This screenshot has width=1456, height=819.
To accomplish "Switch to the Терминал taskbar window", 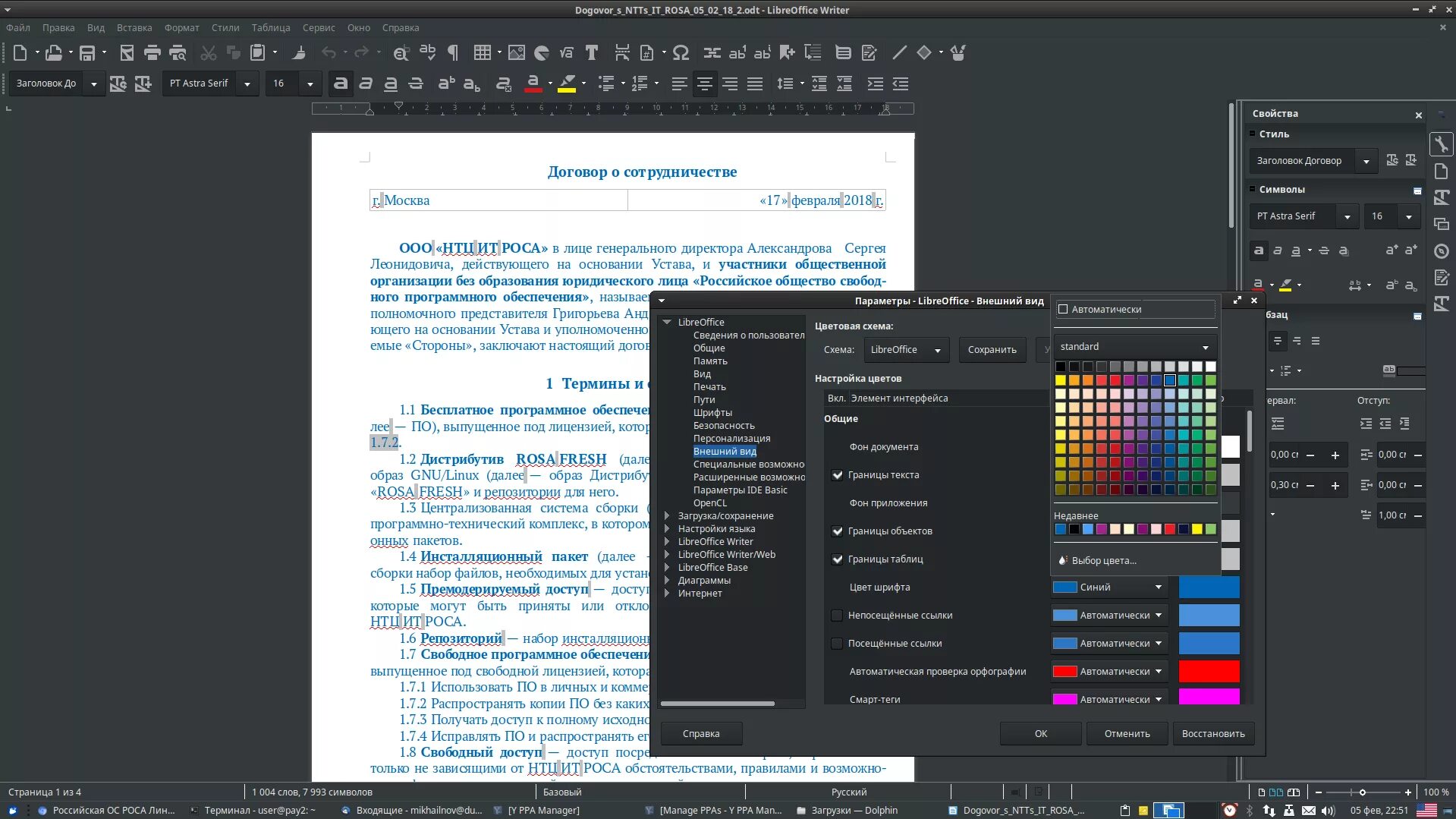I will pyautogui.click(x=253, y=811).
